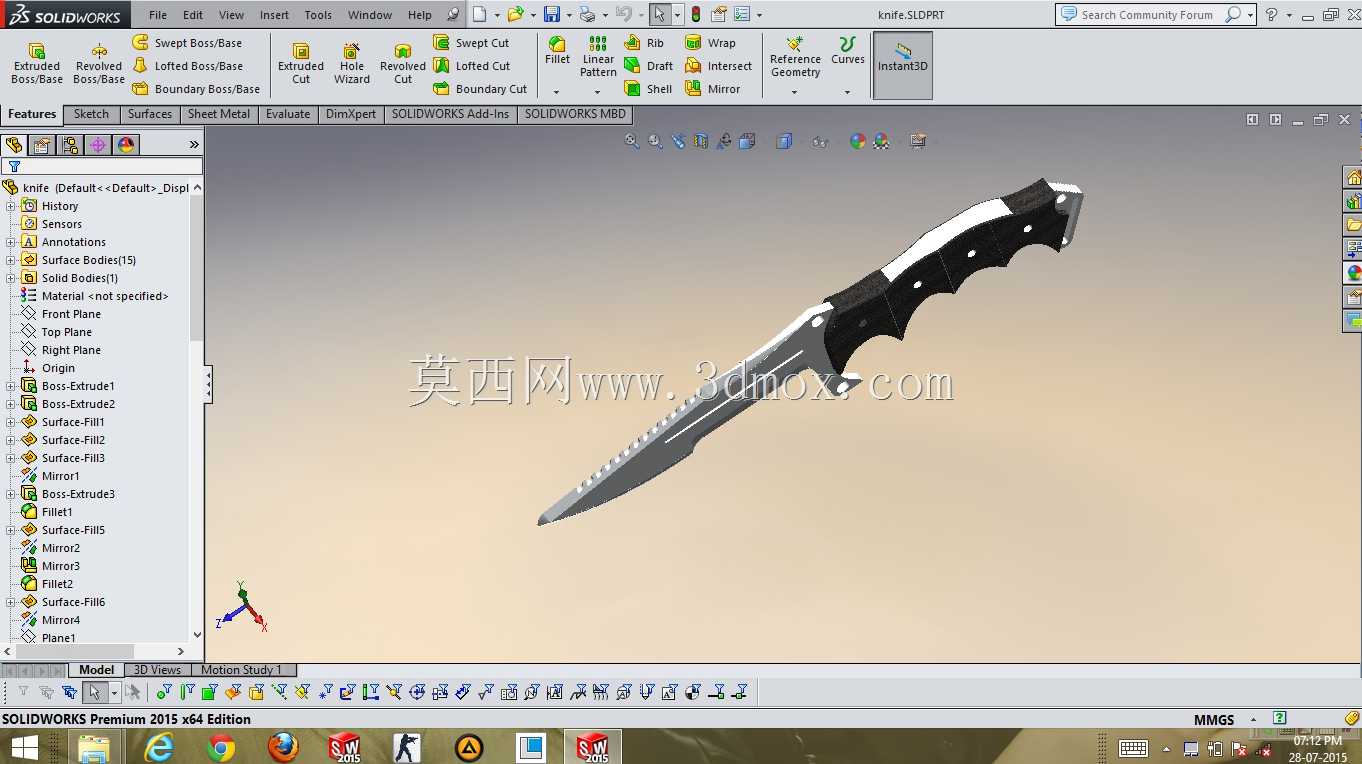This screenshot has width=1362, height=764.
Task: Switch to the 3D Views tab
Action: [x=158, y=670]
